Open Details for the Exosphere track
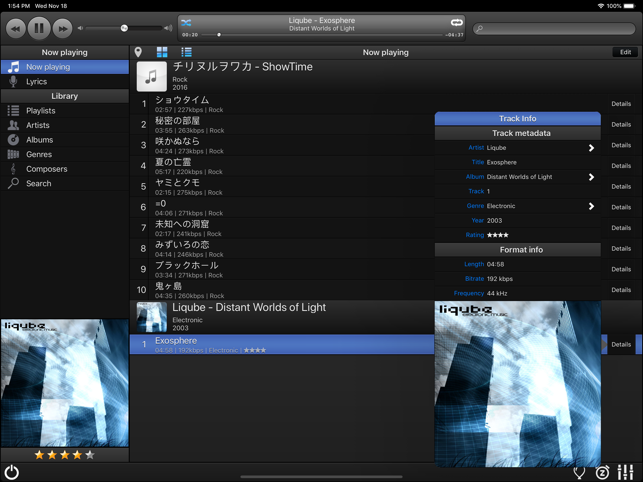The image size is (643, 482). [621, 345]
